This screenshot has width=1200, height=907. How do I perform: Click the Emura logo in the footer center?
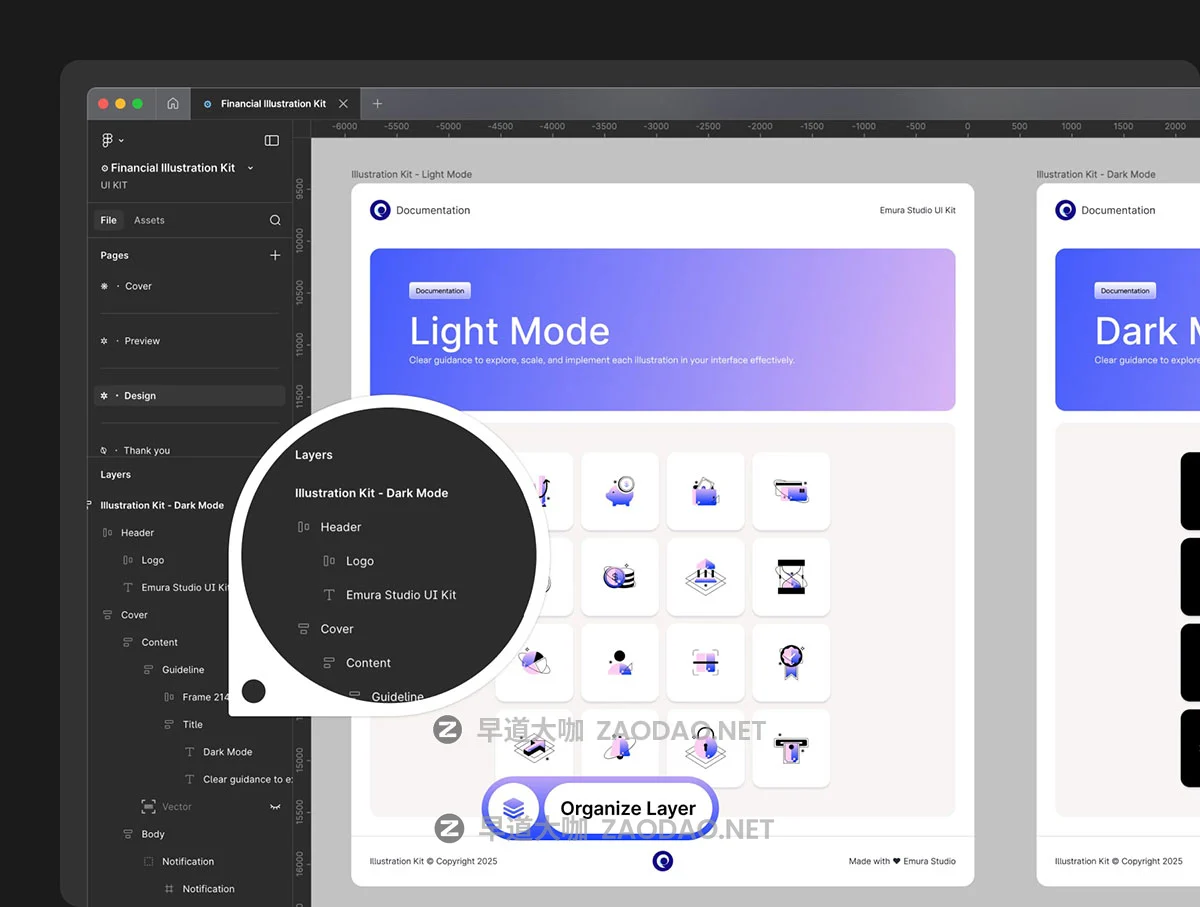click(662, 861)
